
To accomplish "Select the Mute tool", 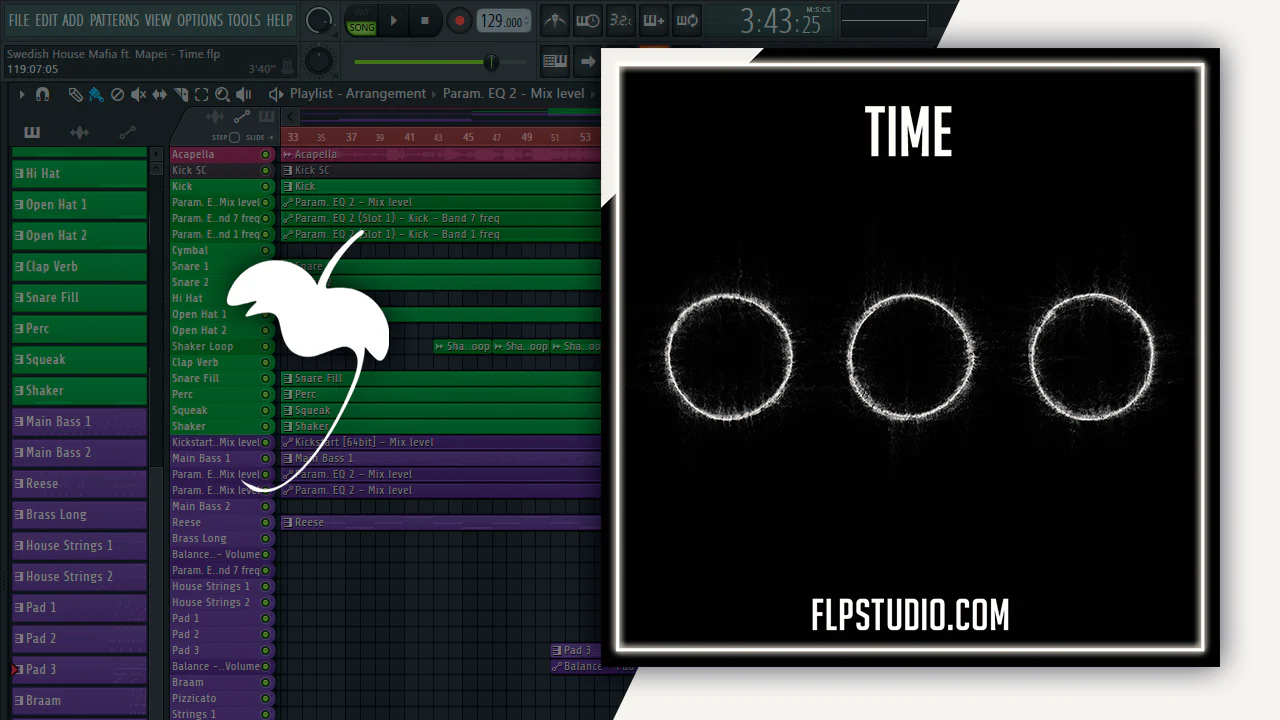I will (x=138, y=94).
